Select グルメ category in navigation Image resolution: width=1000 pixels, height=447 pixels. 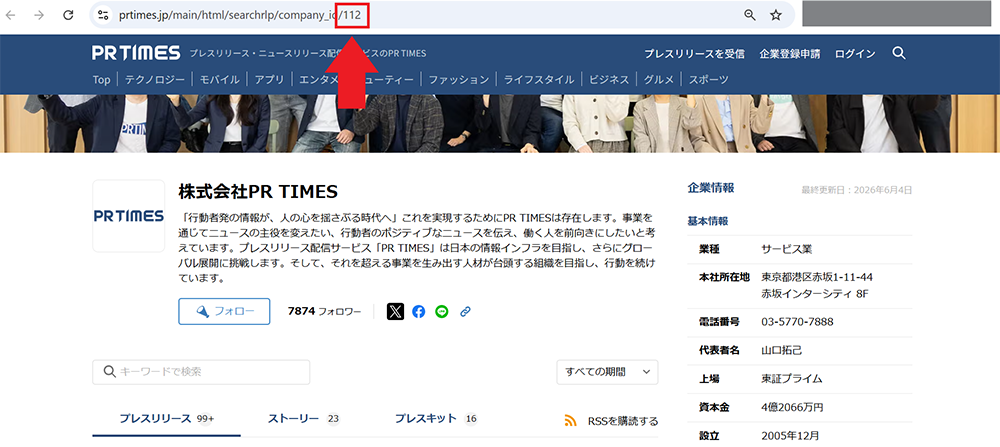click(x=659, y=80)
